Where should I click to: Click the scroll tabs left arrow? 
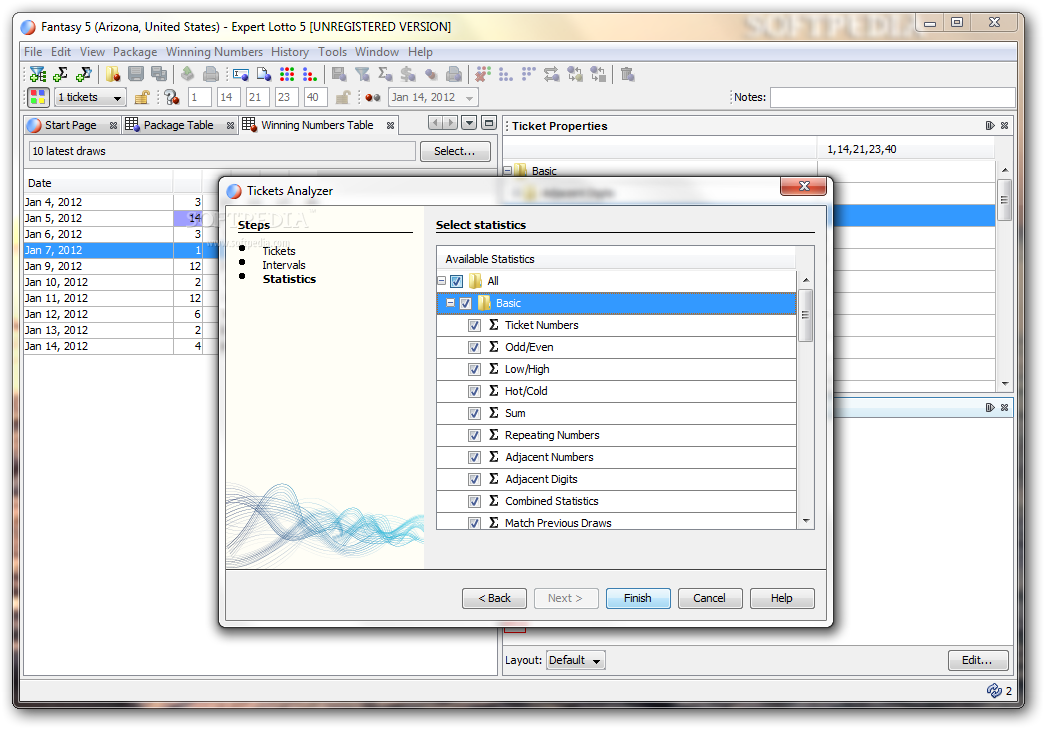tap(436, 123)
